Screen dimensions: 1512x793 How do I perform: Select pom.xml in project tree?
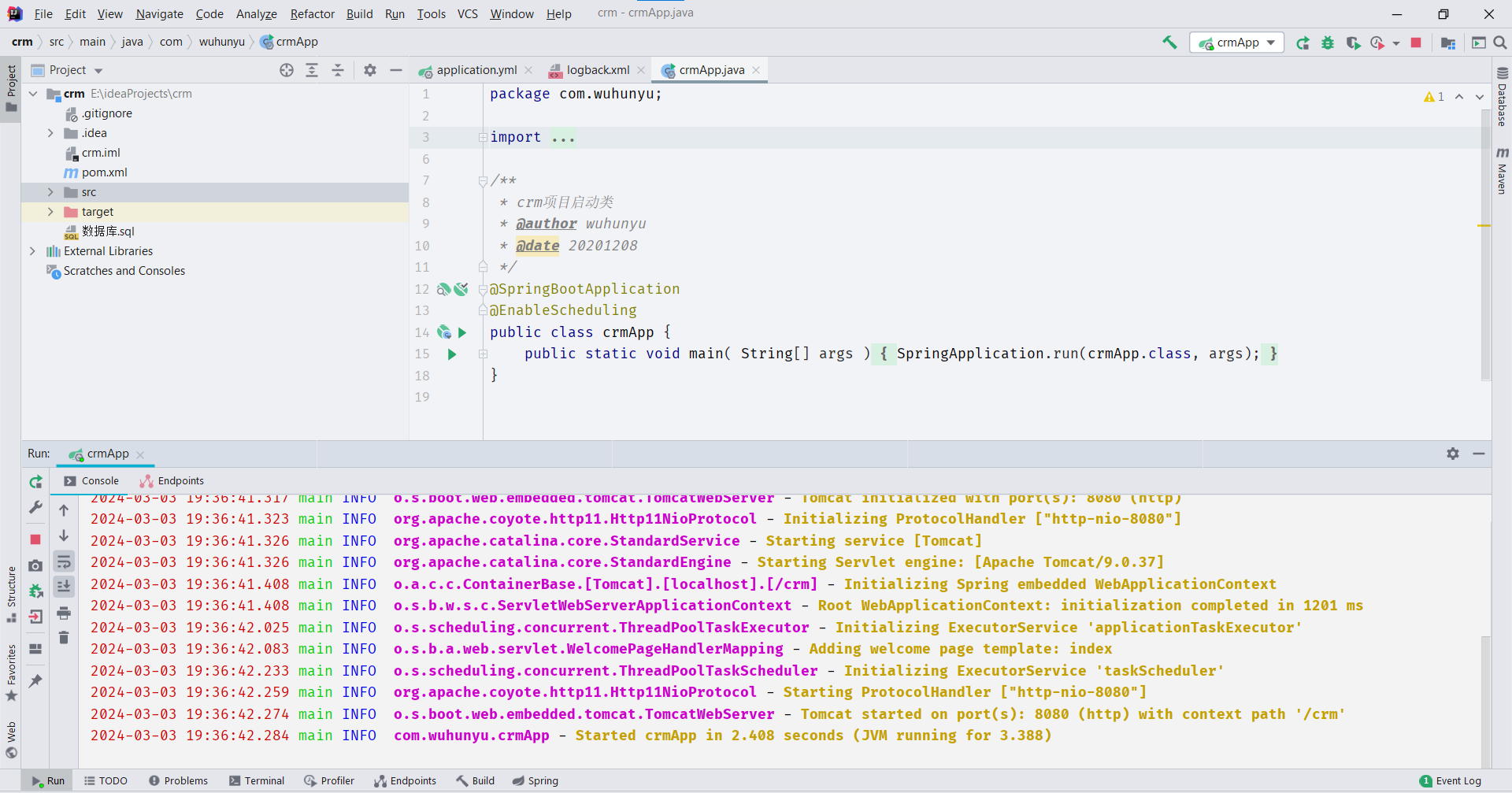coord(104,172)
